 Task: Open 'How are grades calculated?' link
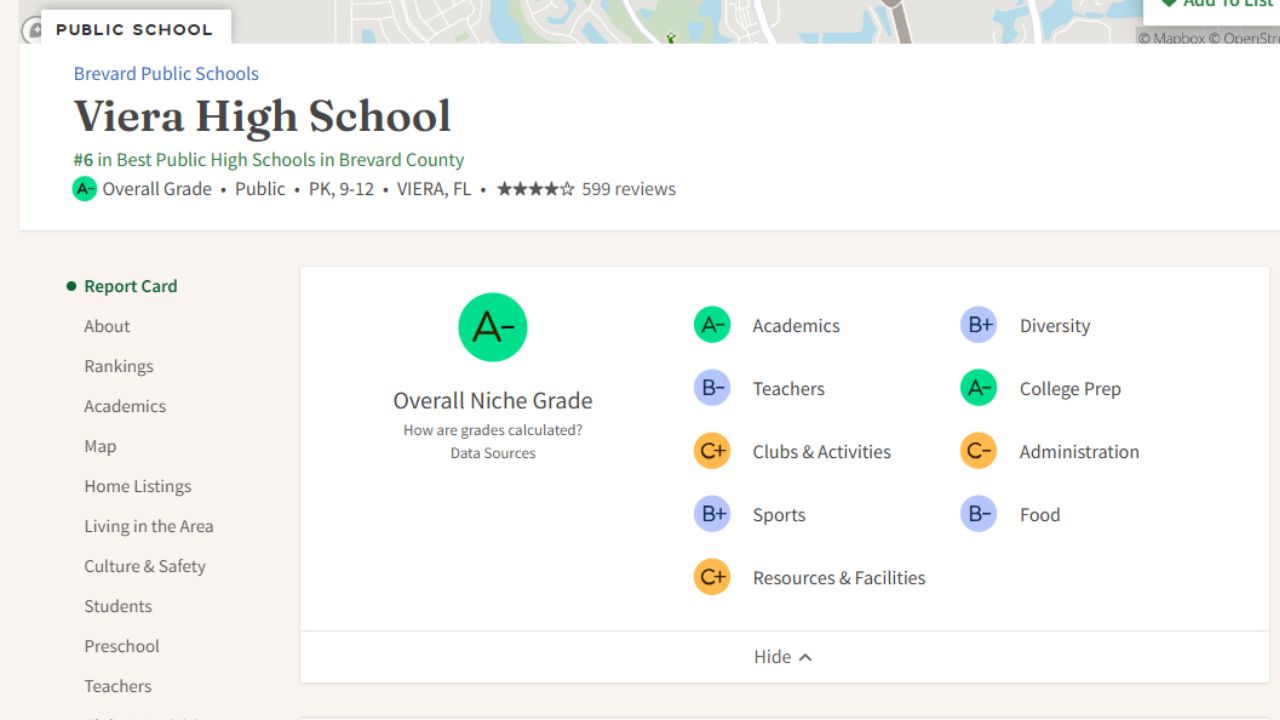[x=492, y=430]
